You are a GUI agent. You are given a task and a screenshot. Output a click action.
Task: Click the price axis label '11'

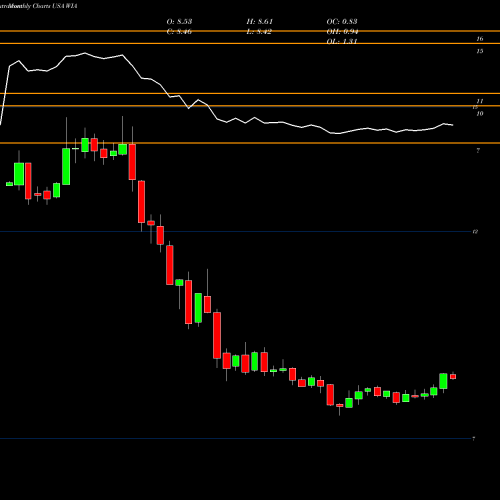(480, 101)
